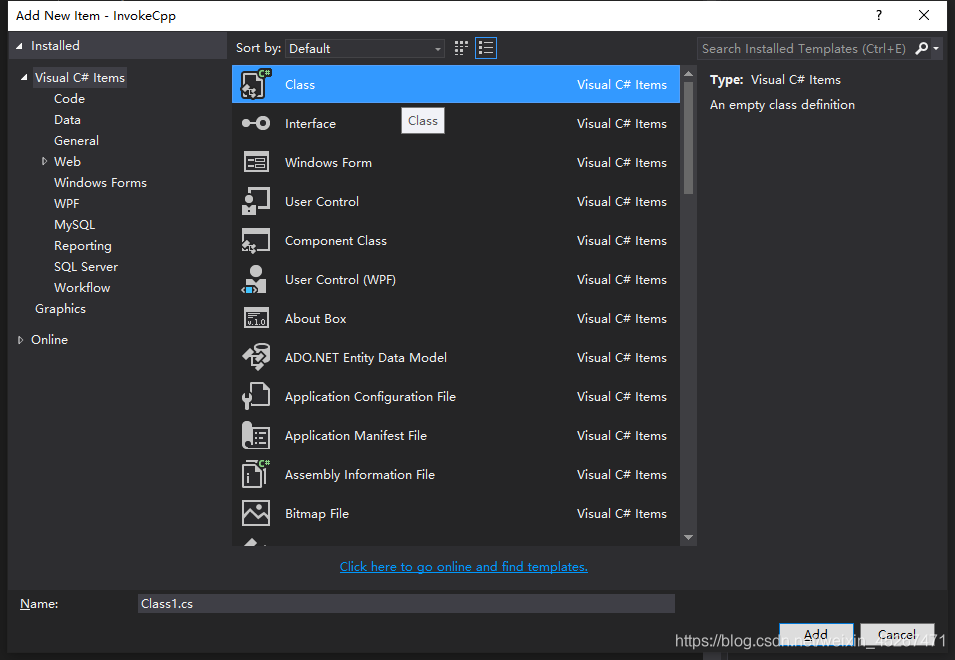Select the Assembly Information File text

tap(359, 474)
